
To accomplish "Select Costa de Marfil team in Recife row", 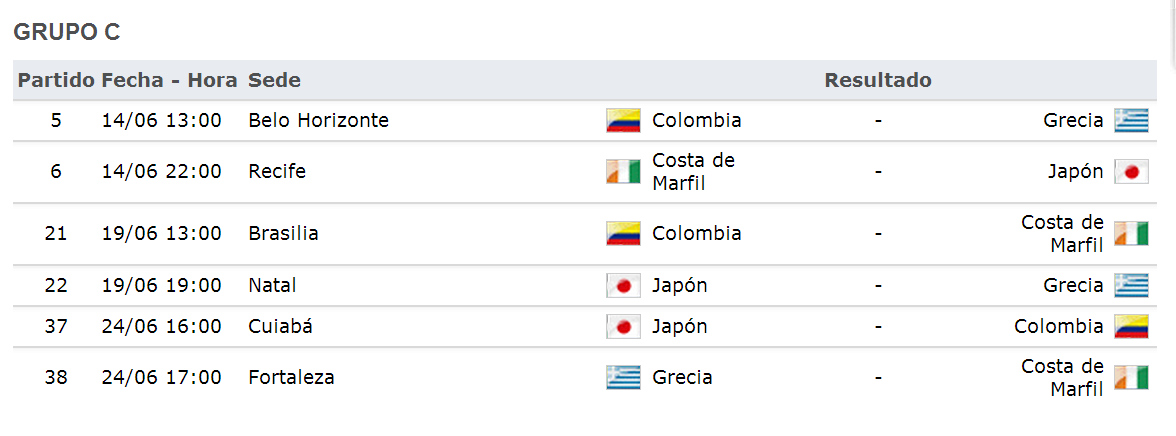I will 694,172.
